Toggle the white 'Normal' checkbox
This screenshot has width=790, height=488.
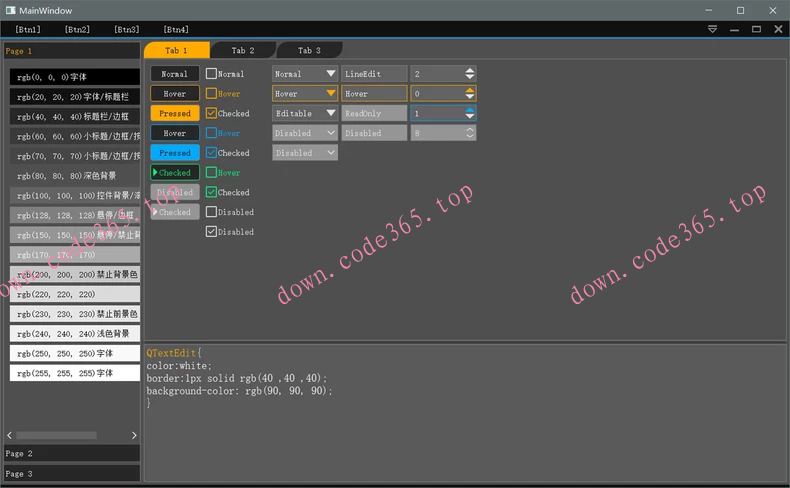[211, 74]
